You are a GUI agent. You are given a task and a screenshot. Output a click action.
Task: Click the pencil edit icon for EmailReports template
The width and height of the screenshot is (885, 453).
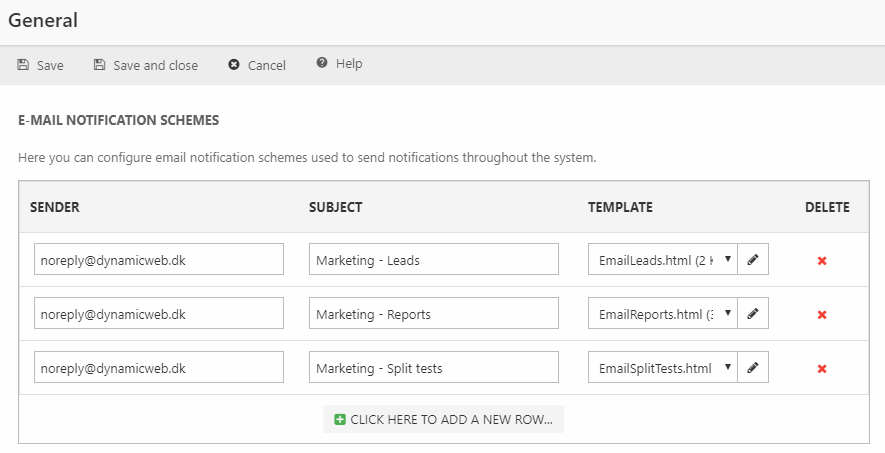point(753,314)
